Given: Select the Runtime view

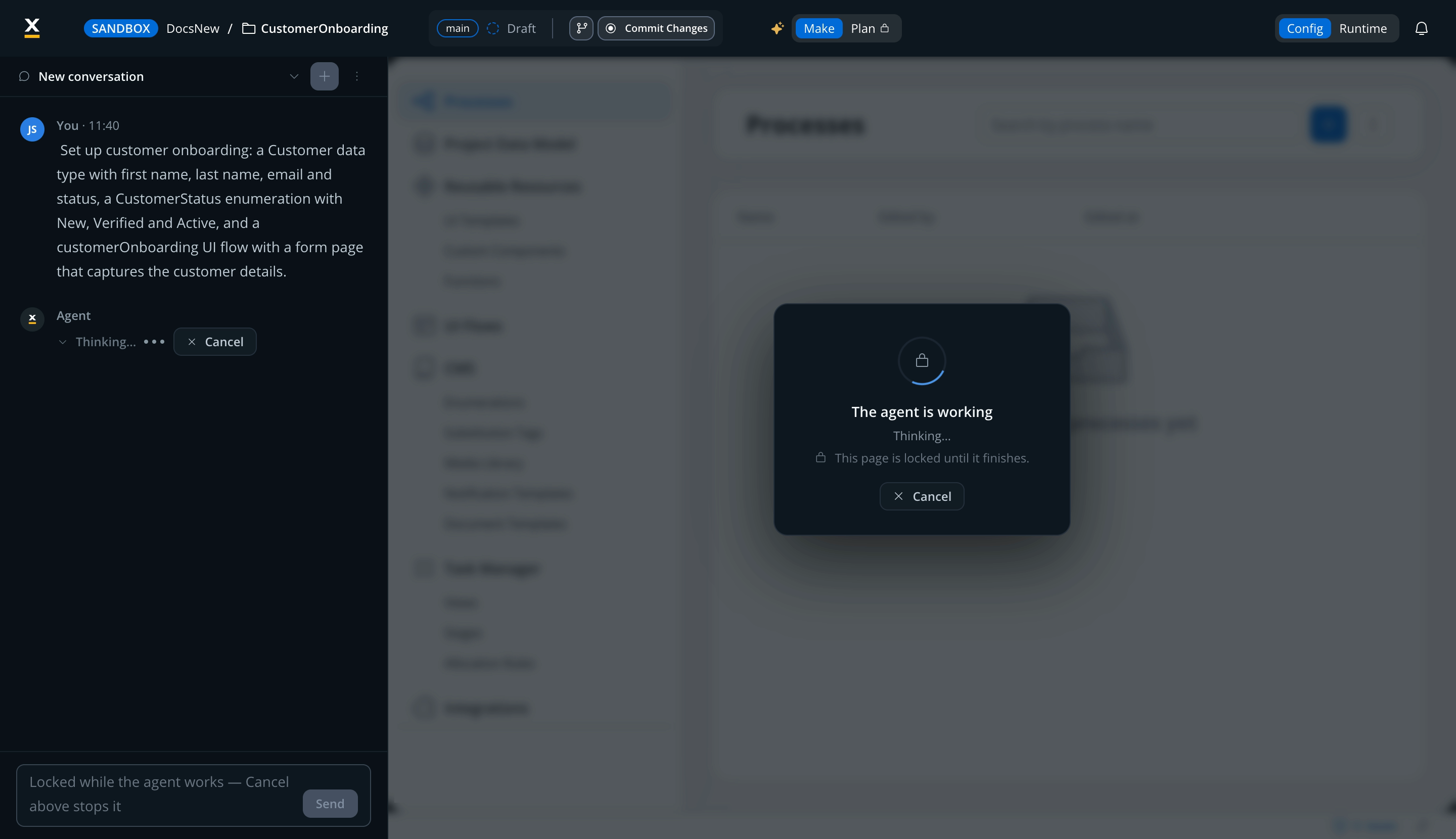Looking at the screenshot, I should tap(1362, 28).
